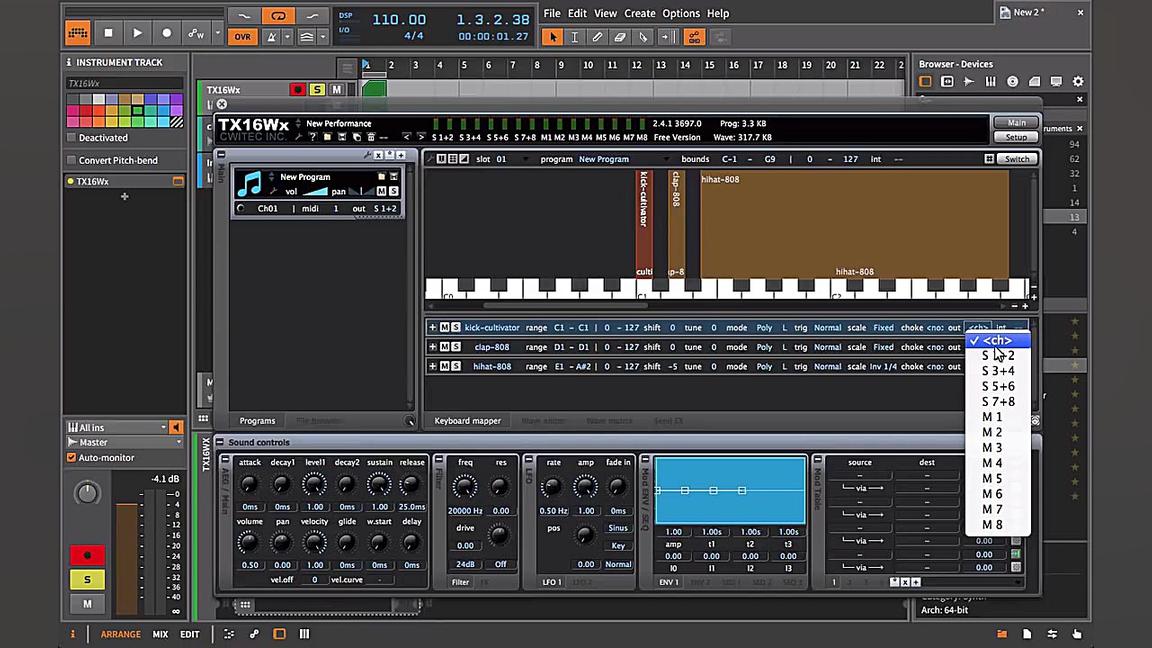Open the File menu
The width and height of the screenshot is (1152, 648).
point(552,13)
